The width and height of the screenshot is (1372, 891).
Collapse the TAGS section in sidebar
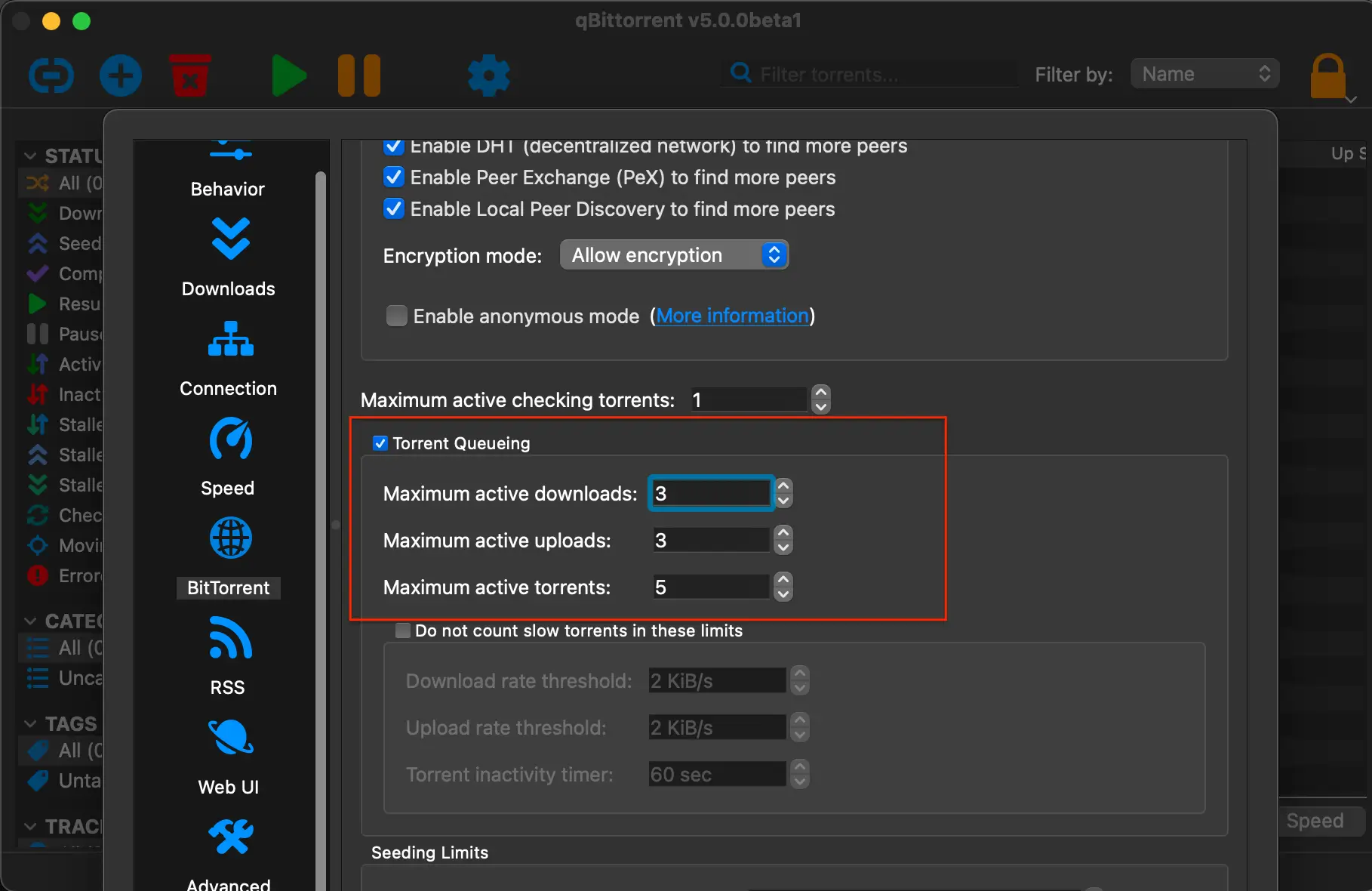coord(30,724)
